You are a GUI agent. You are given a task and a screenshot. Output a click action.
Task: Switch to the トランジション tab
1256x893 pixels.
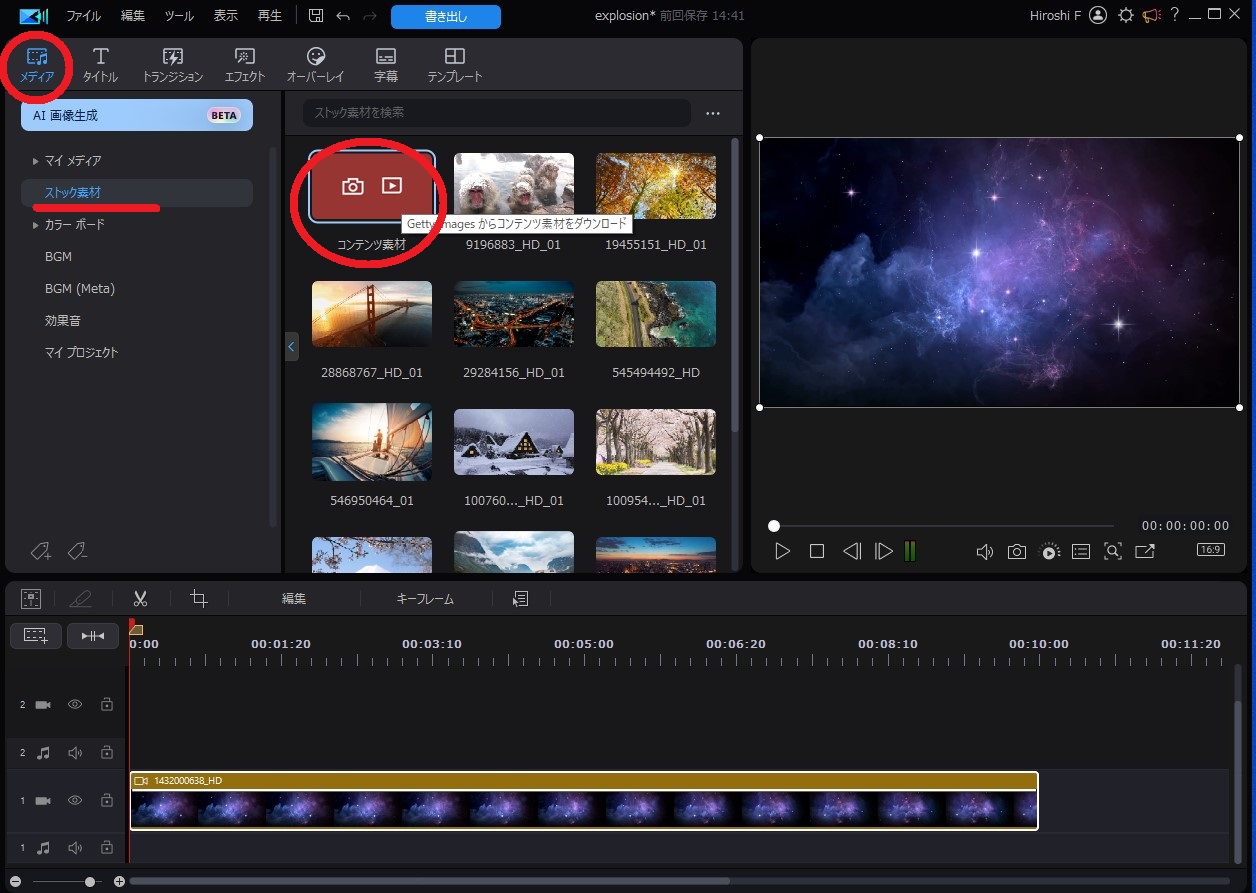[173, 65]
